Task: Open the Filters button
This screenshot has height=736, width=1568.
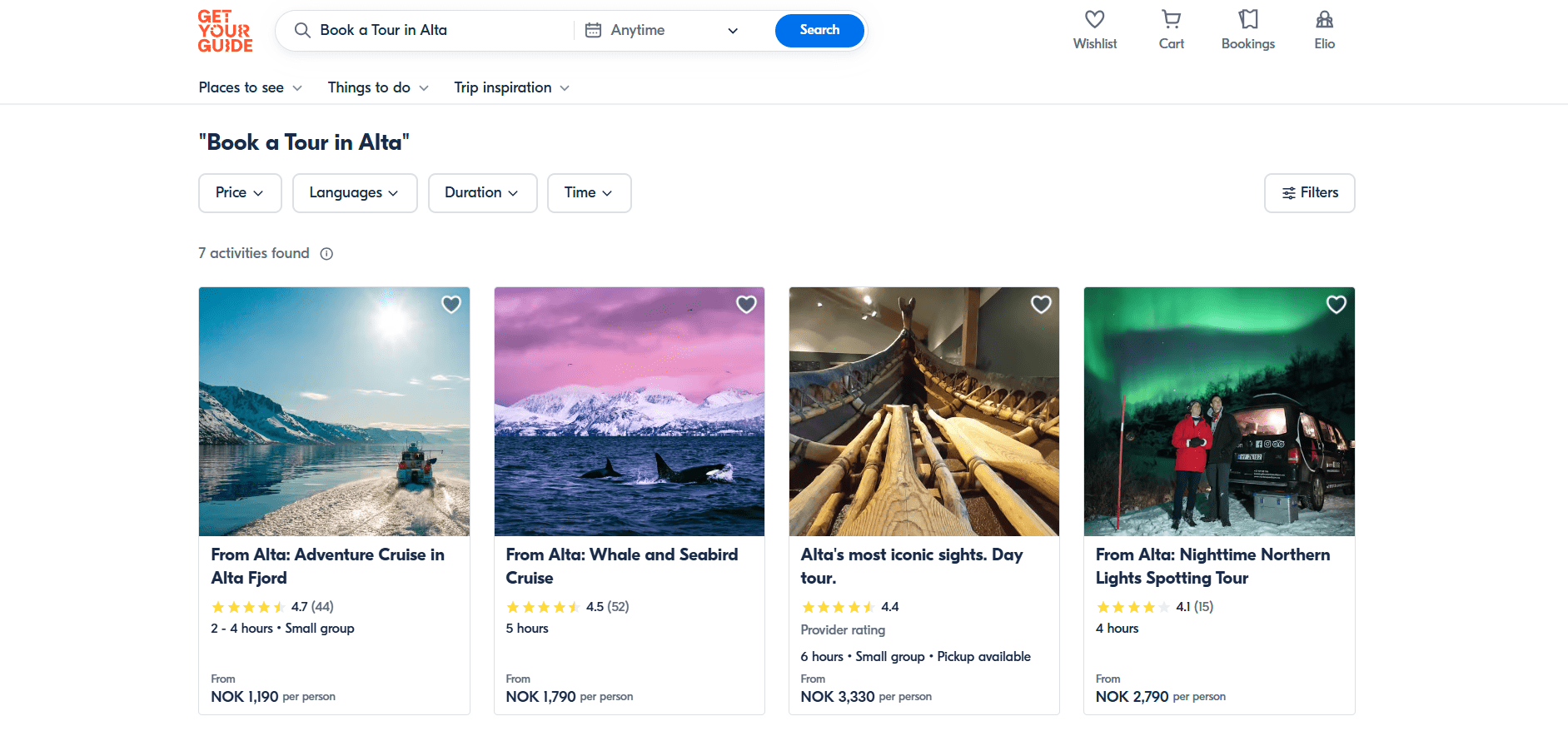Action: pyautogui.click(x=1309, y=193)
